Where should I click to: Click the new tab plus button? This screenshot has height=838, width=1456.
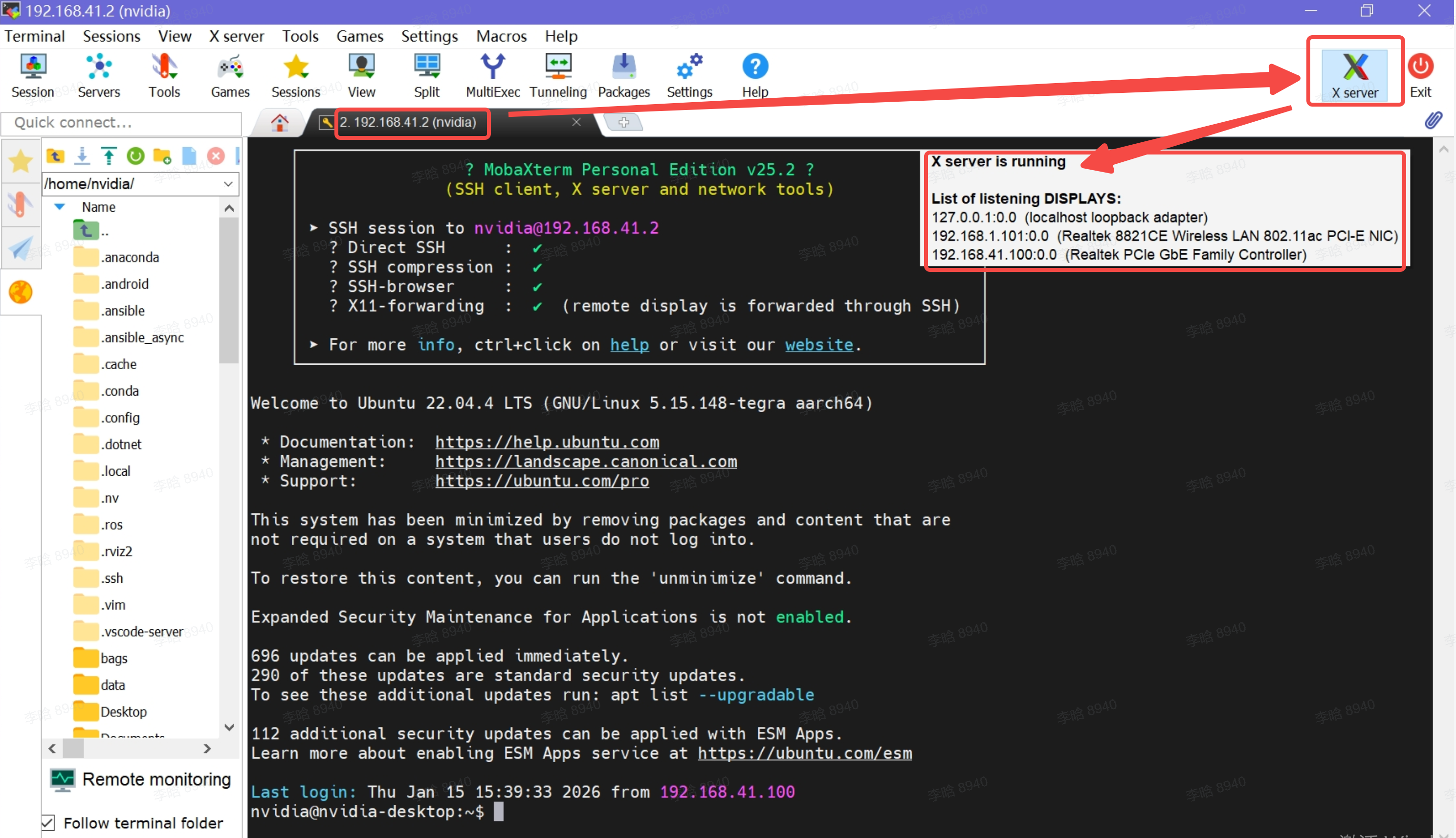pos(623,122)
